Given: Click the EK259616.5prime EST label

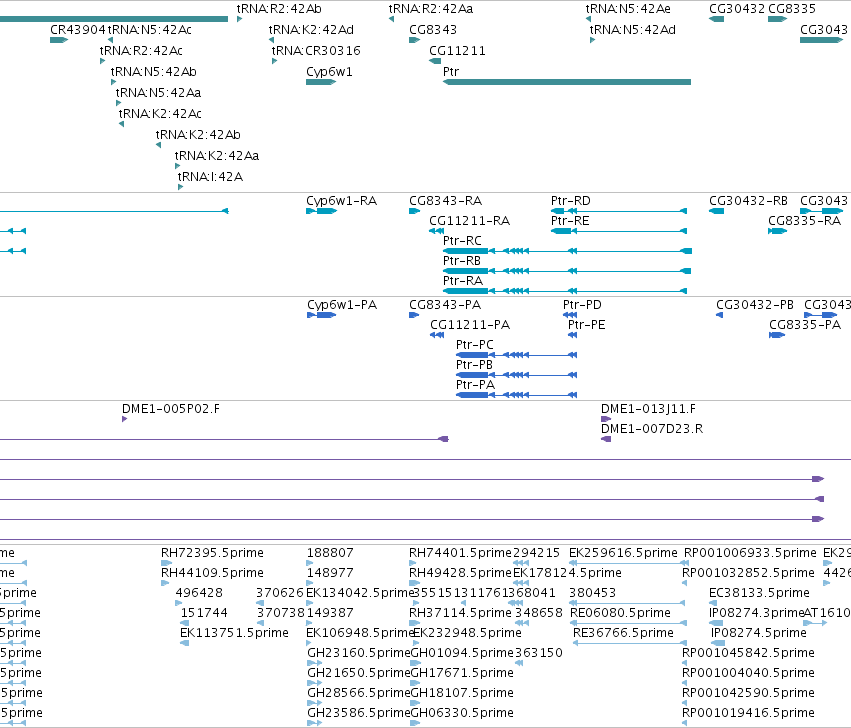Looking at the screenshot, I should click(x=623, y=553).
